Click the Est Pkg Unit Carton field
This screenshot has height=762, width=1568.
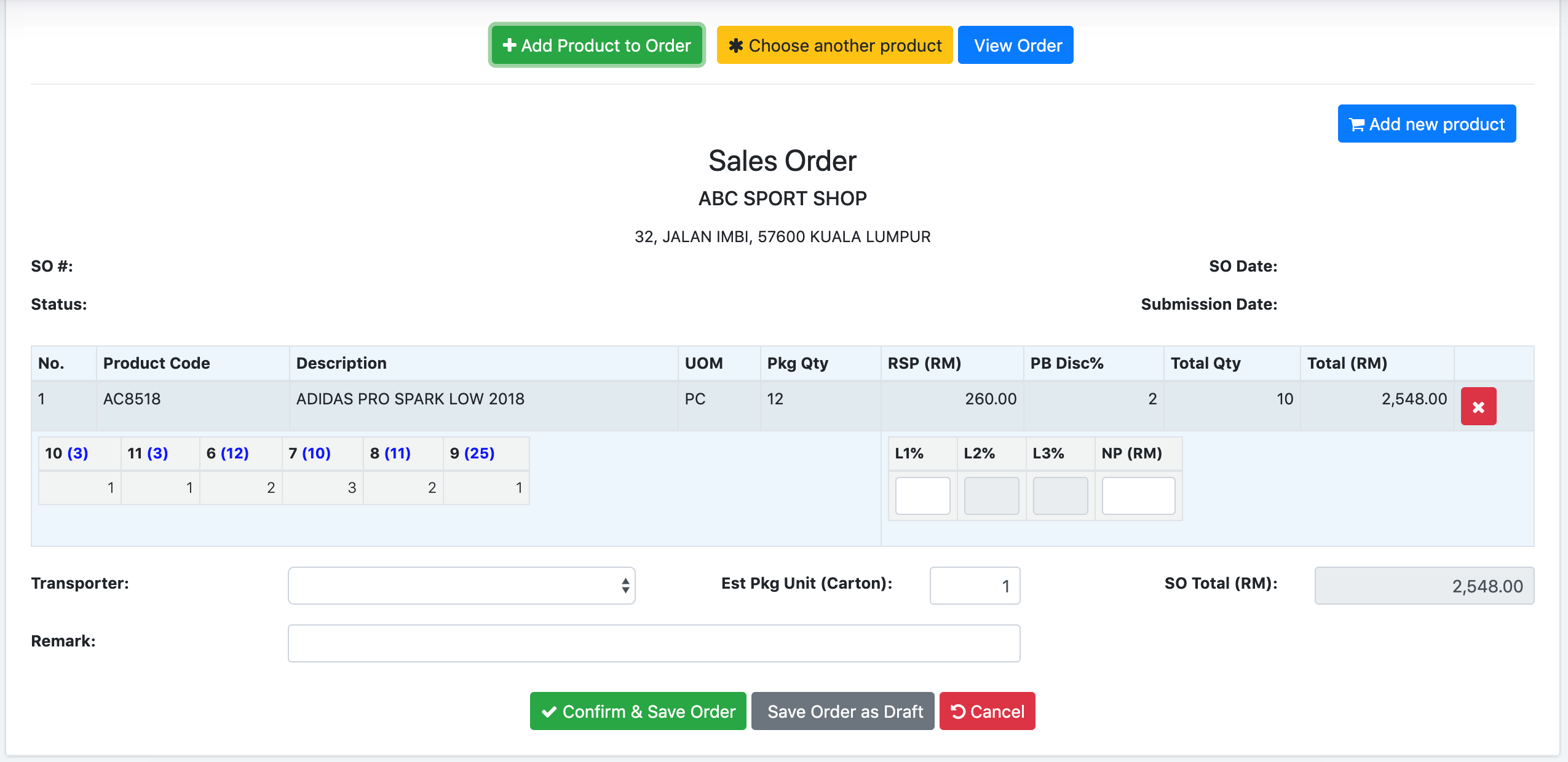(x=975, y=586)
